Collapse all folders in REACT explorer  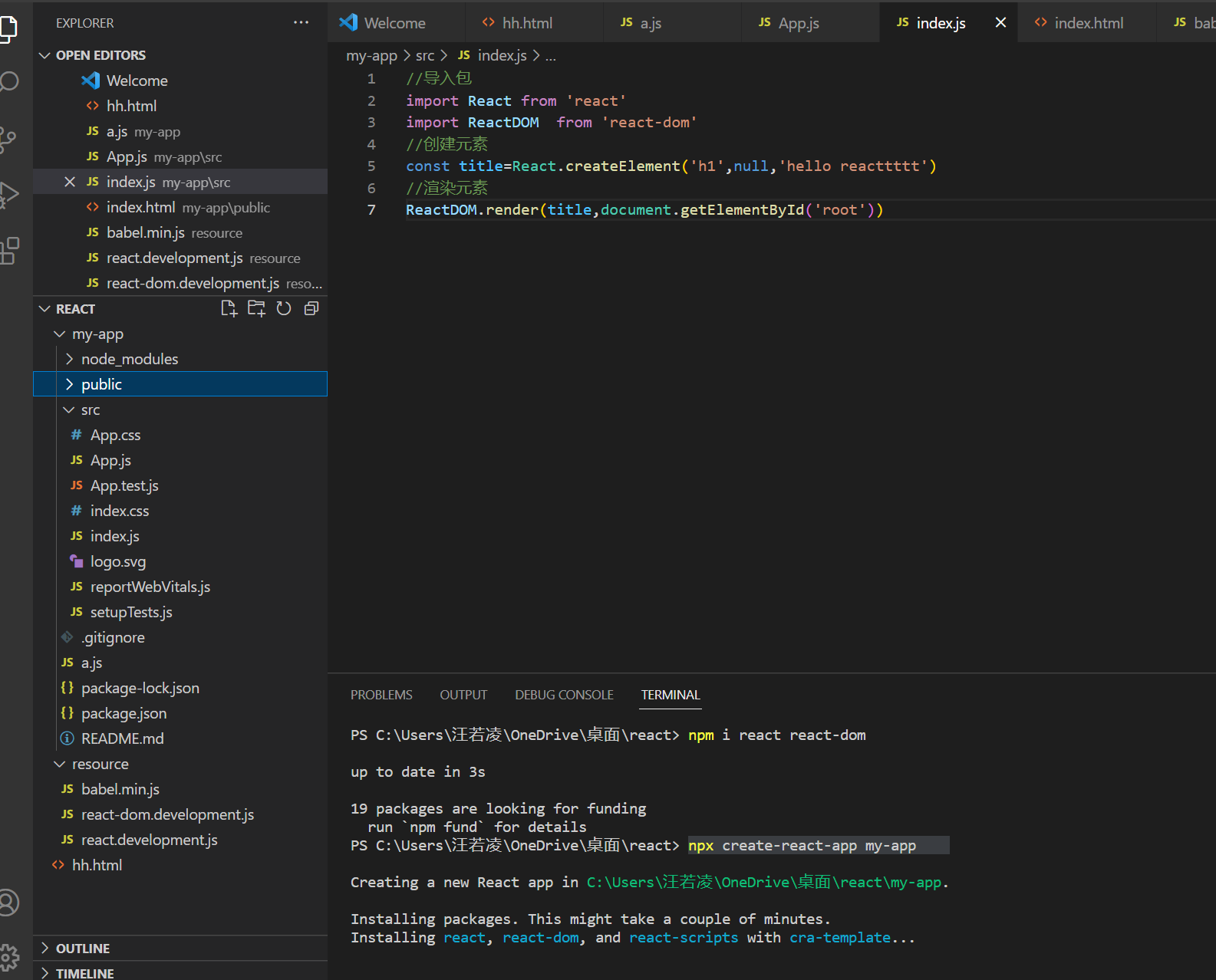click(x=311, y=309)
